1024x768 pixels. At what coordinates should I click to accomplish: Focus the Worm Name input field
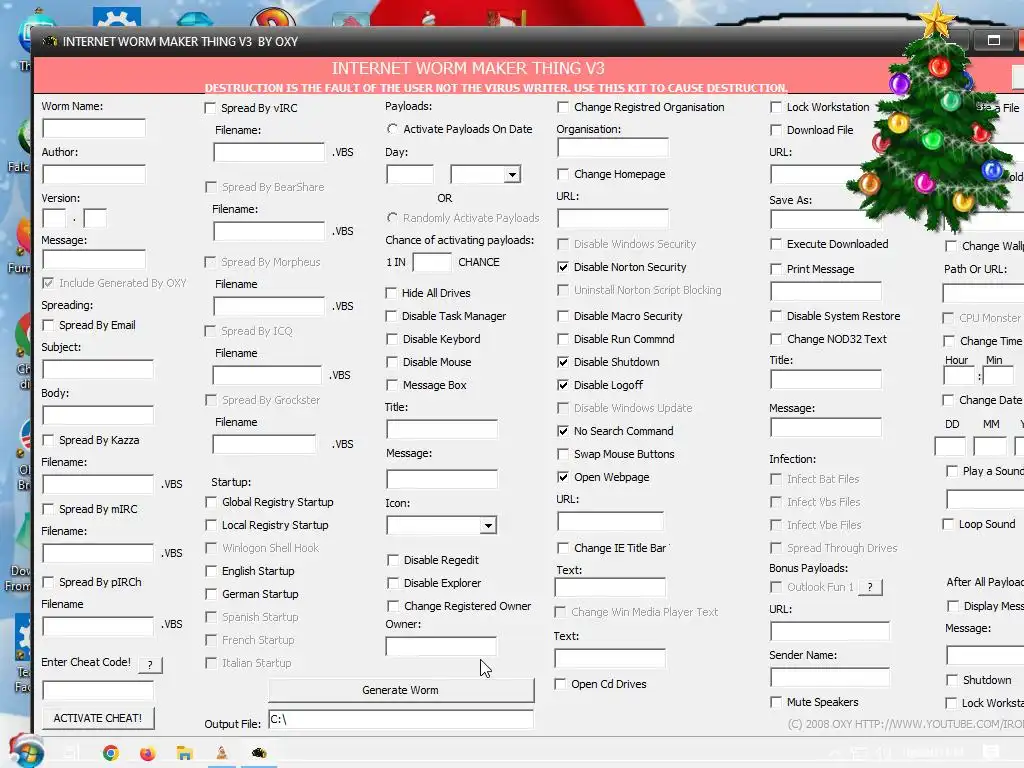[x=94, y=128]
